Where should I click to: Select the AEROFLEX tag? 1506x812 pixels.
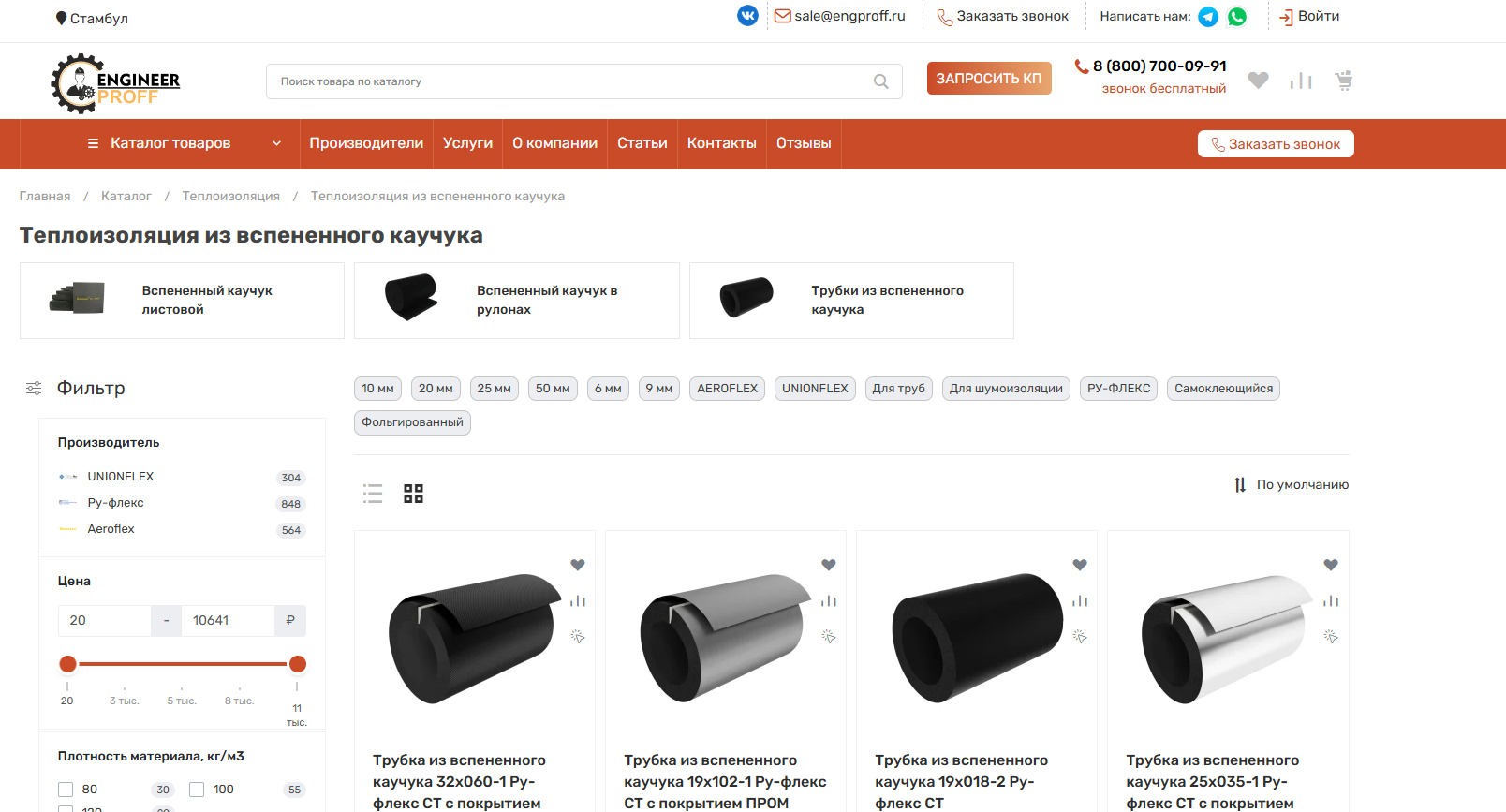[728, 389]
